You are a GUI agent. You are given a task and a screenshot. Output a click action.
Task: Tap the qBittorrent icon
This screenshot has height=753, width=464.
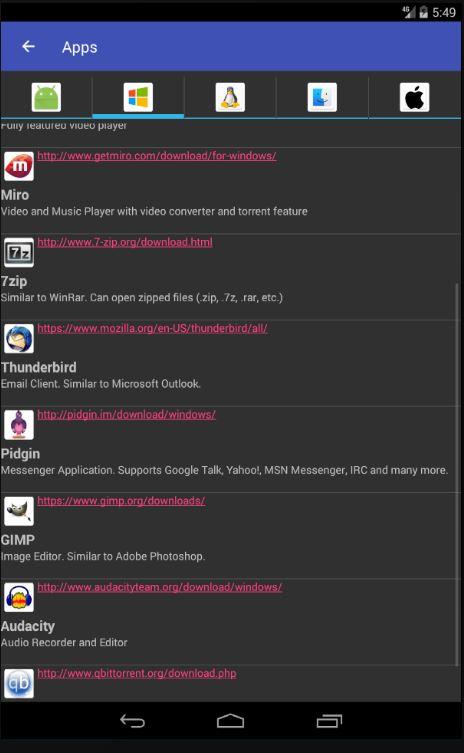click(19, 683)
